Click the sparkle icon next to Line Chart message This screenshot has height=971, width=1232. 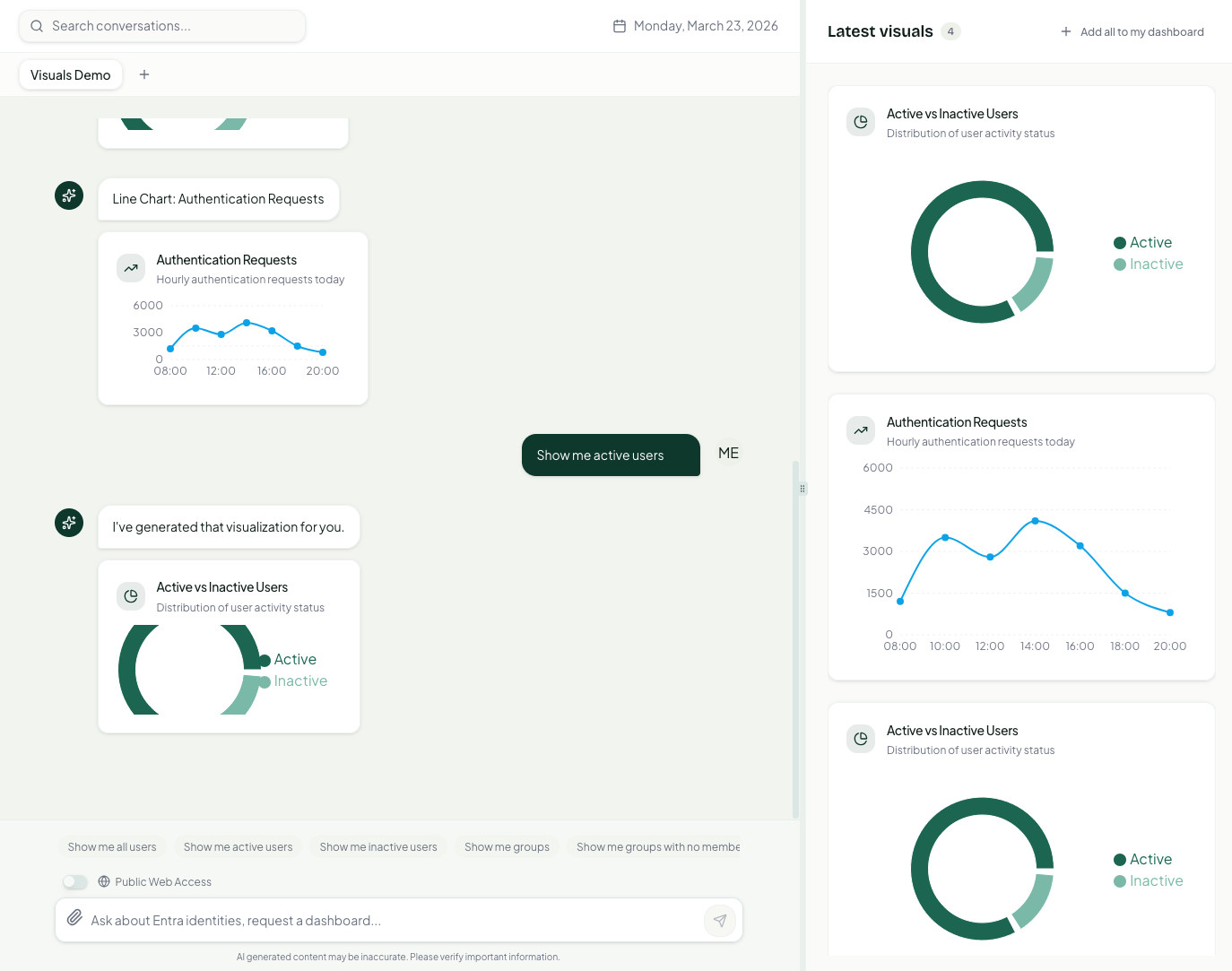pyautogui.click(x=69, y=195)
